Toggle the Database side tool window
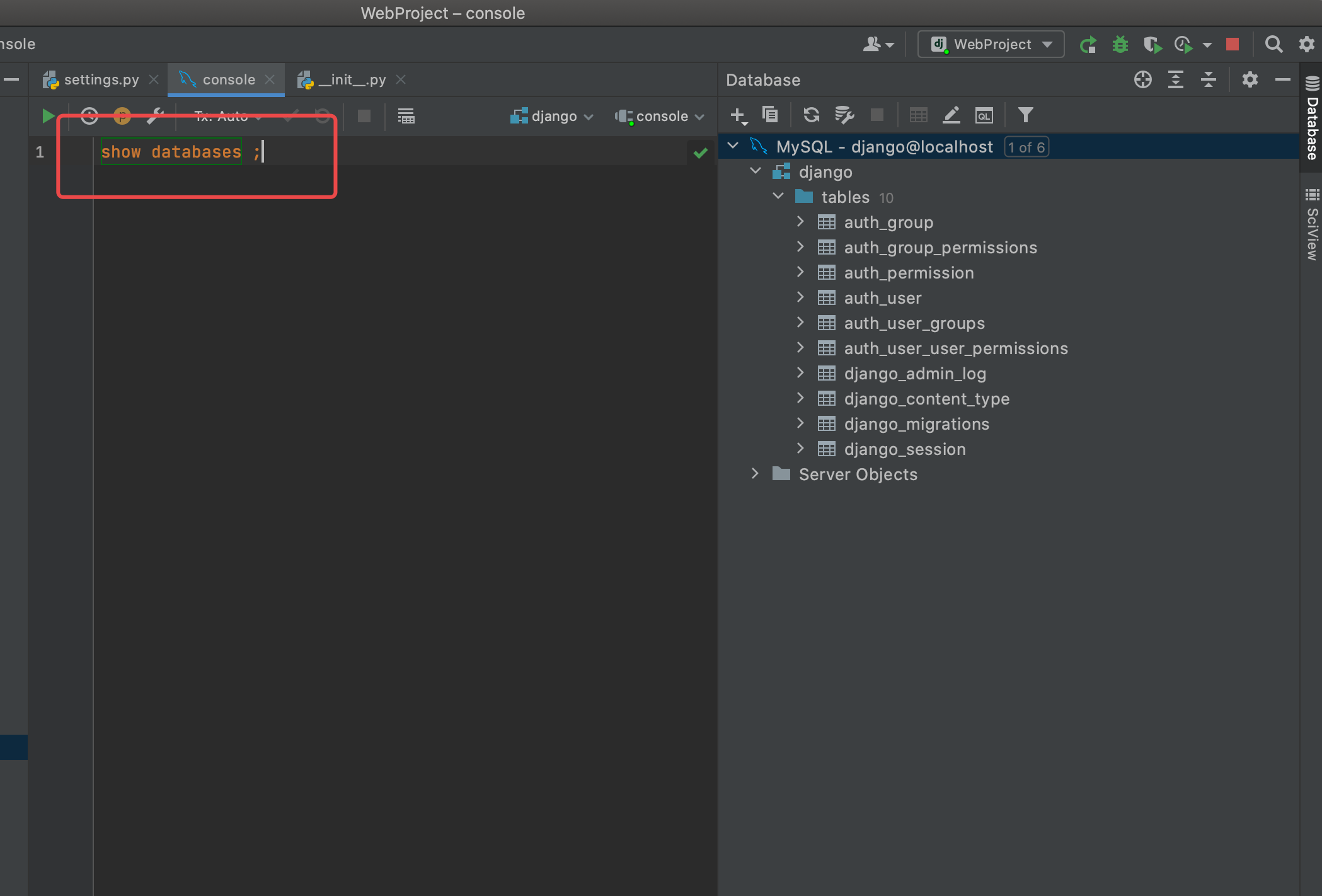Screen dimensions: 1322x896 click(1312, 120)
